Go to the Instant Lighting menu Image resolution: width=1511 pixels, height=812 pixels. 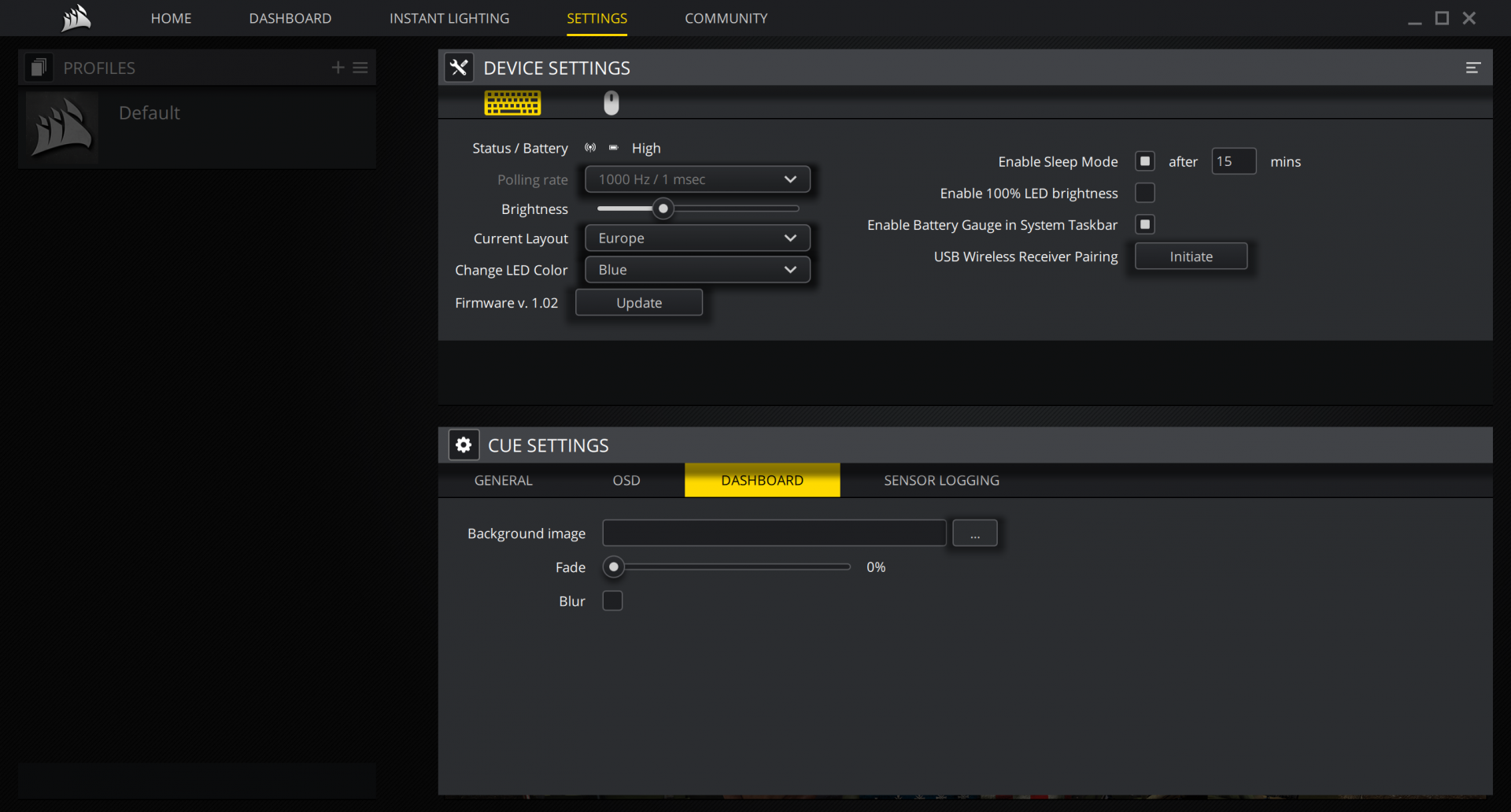click(x=449, y=18)
